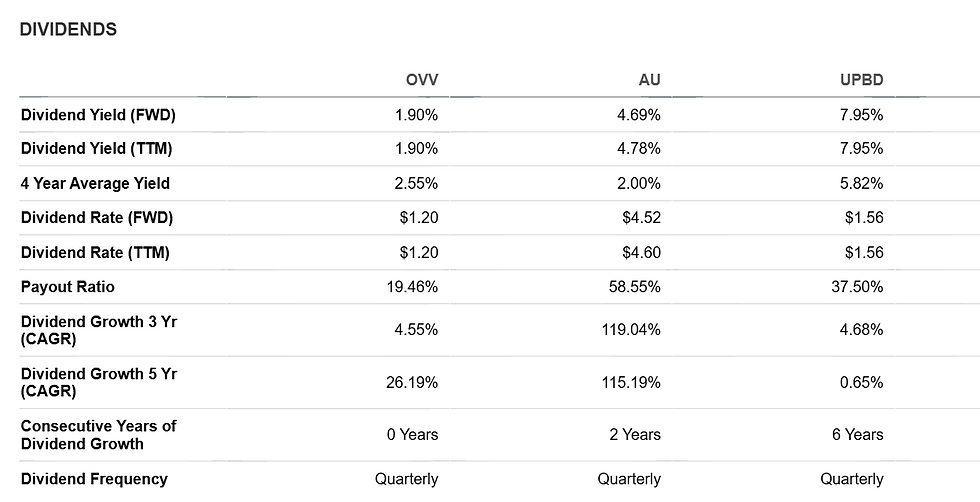Click the OVV column header
Viewport: 980px width, 502px height.
pos(422,80)
